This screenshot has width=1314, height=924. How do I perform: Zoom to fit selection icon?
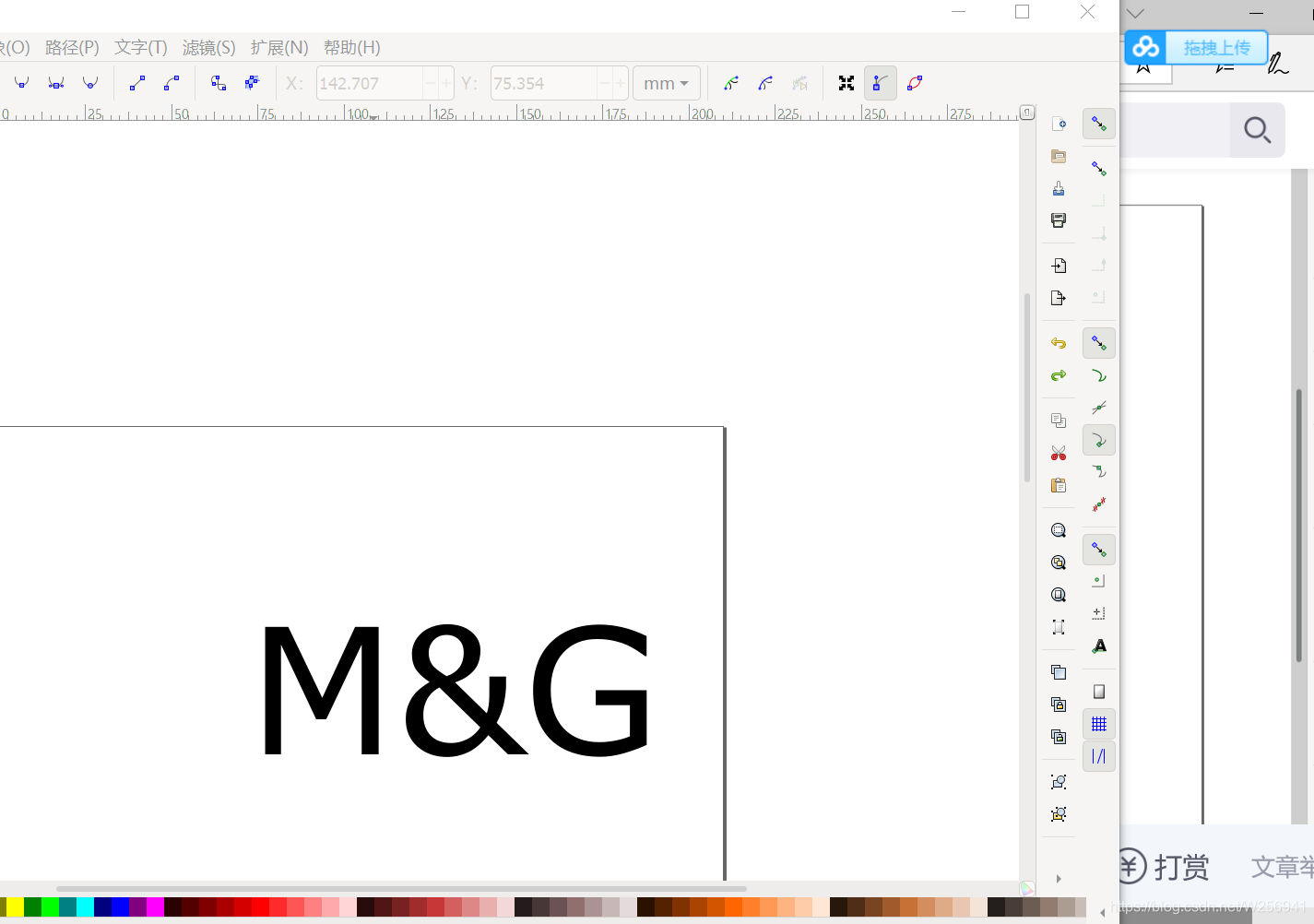coord(1059,530)
